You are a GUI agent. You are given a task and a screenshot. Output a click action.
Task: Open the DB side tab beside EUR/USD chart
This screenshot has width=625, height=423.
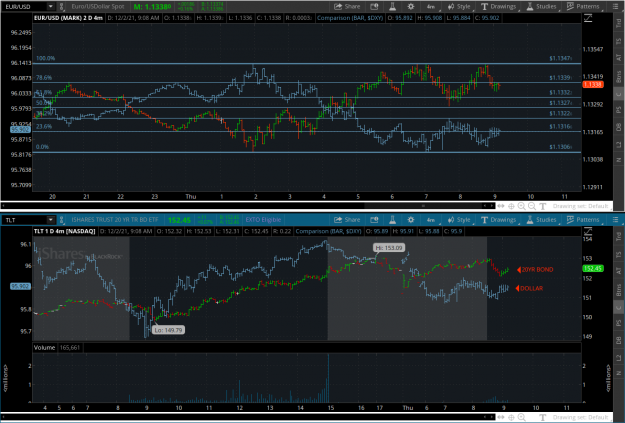click(619, 127)
